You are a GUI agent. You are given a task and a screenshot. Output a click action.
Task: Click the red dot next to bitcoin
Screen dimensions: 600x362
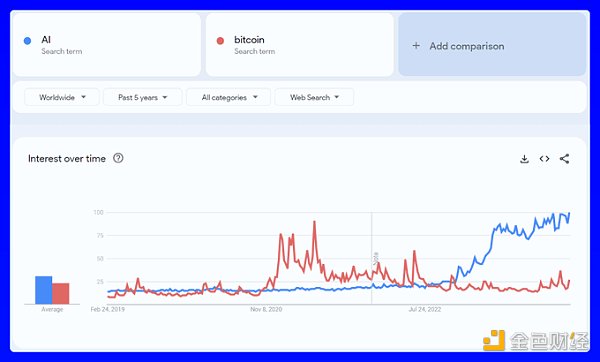[220, 41]
